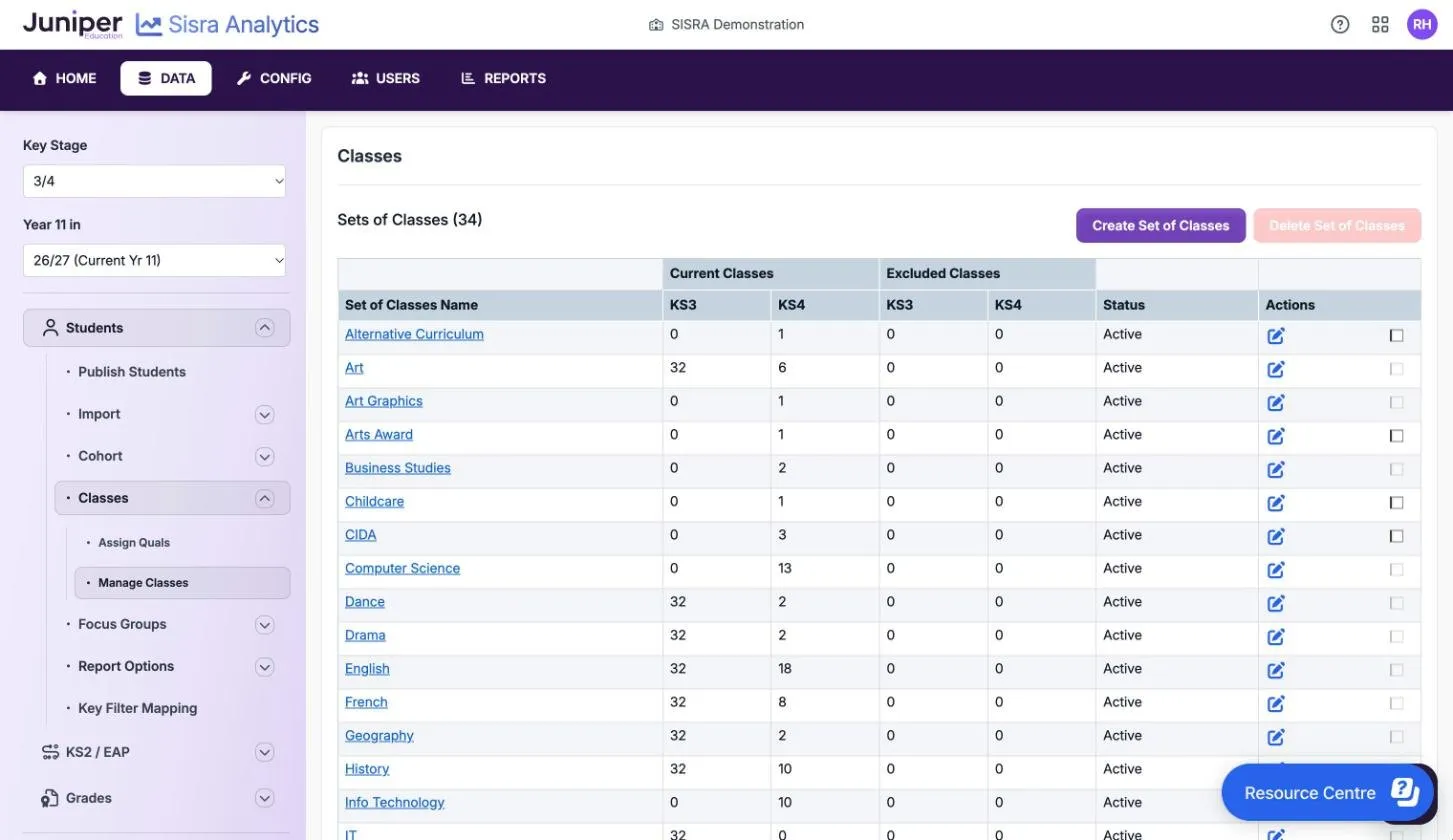Open the Year 11 in dropdown
This screenshot has height=840, width=1453.
click(154, 260)
